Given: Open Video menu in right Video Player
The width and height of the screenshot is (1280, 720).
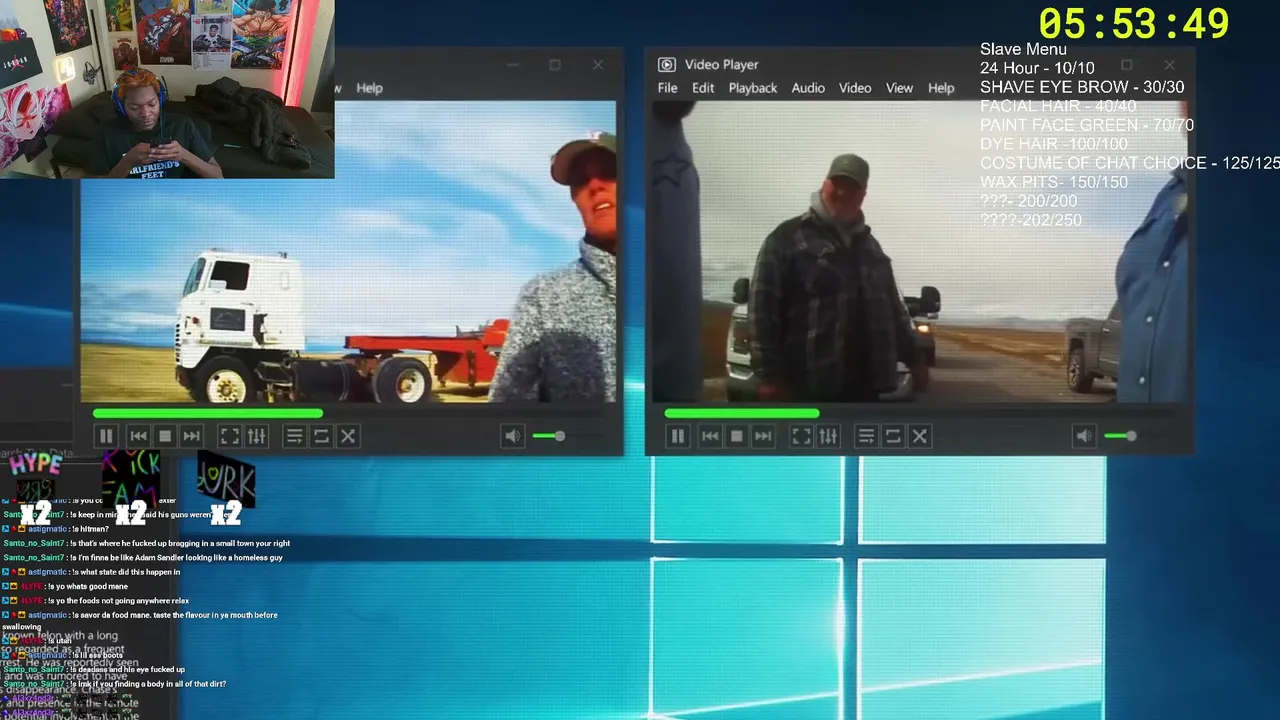Looking at the screenshot, I should point(855,88).
